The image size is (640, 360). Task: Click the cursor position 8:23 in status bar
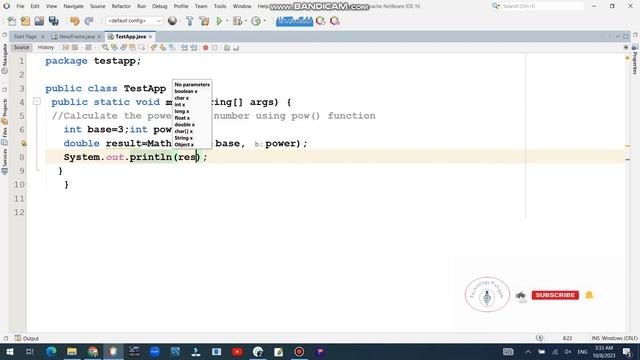567,338
